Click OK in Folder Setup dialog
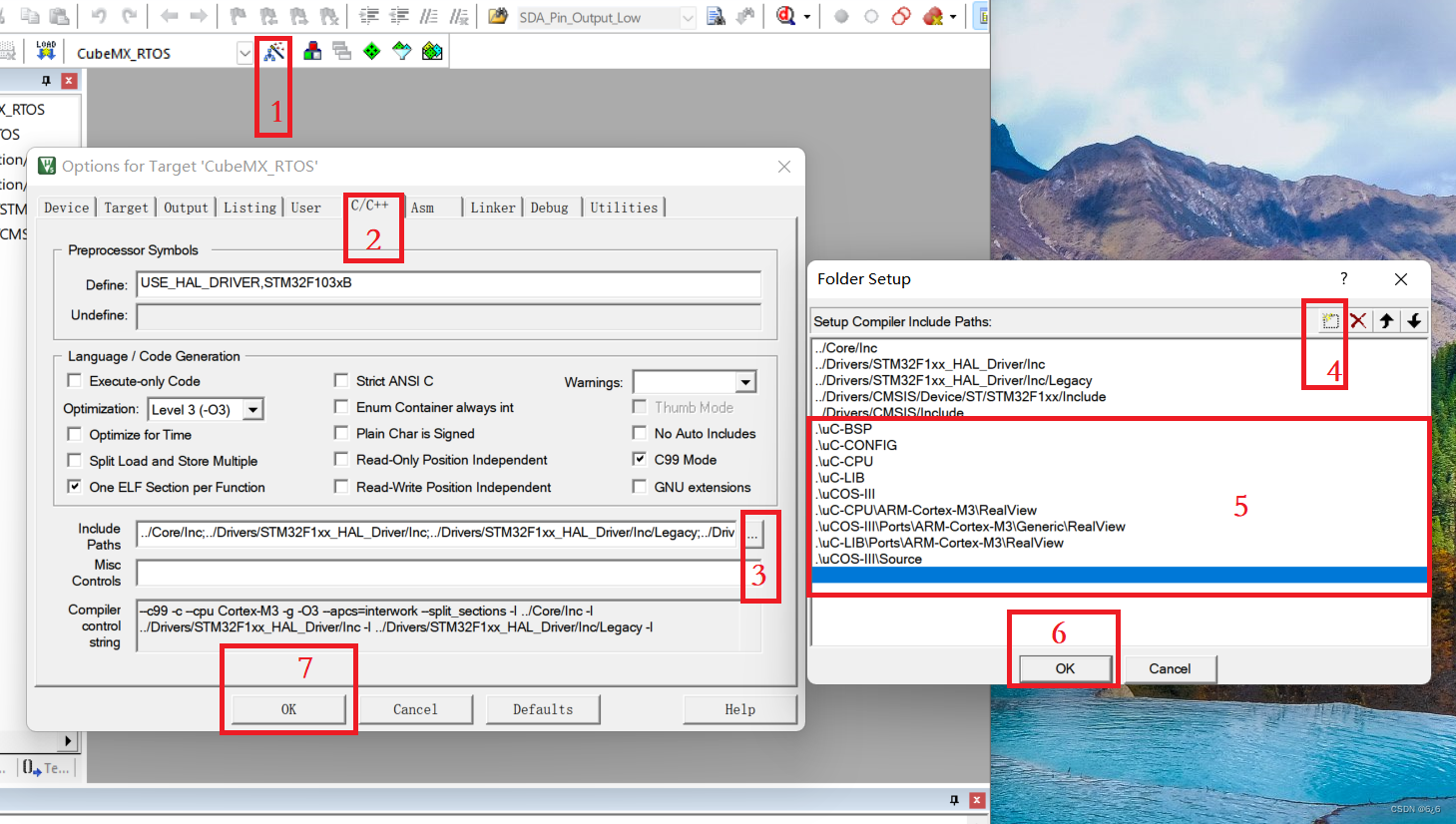1456x824 pixels. pyautogui.click(x=1065, y=668)
